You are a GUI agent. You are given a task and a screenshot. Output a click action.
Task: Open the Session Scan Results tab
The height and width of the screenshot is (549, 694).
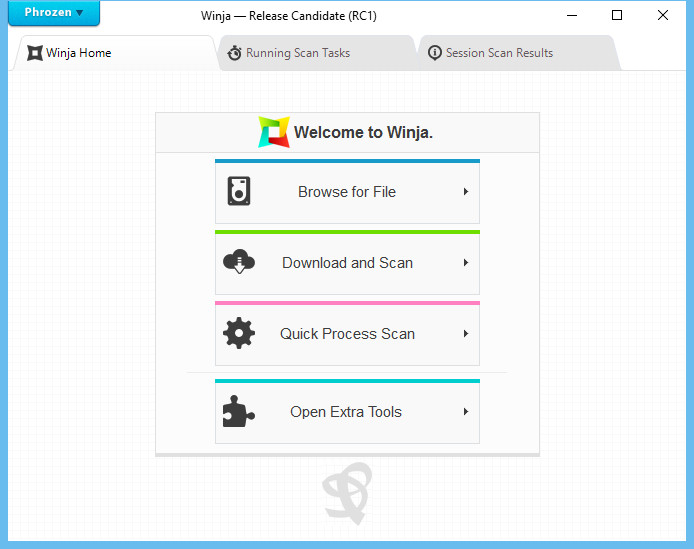pos(518,53)
